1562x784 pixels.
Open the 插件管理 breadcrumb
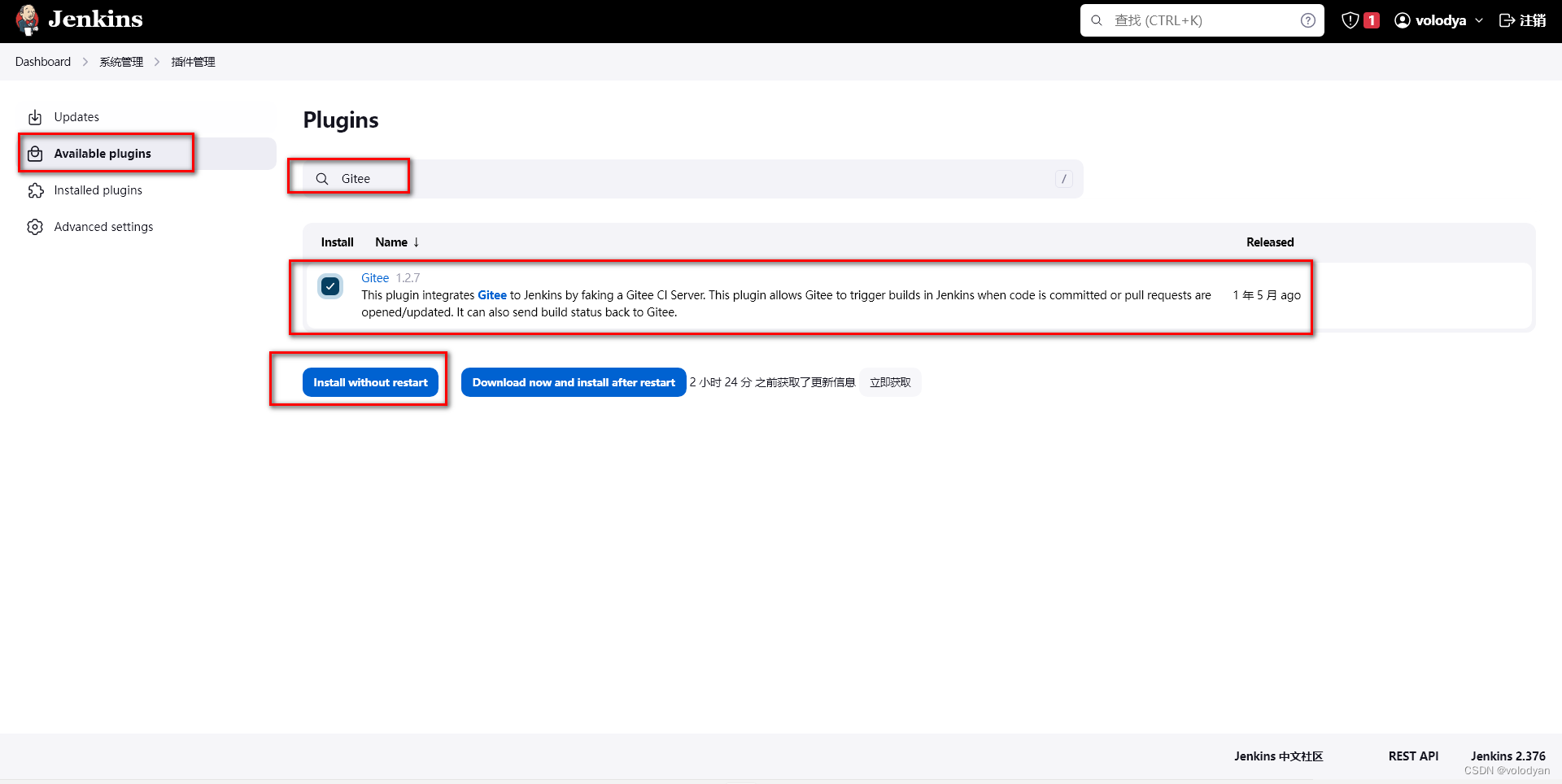(x=193, y=62)
